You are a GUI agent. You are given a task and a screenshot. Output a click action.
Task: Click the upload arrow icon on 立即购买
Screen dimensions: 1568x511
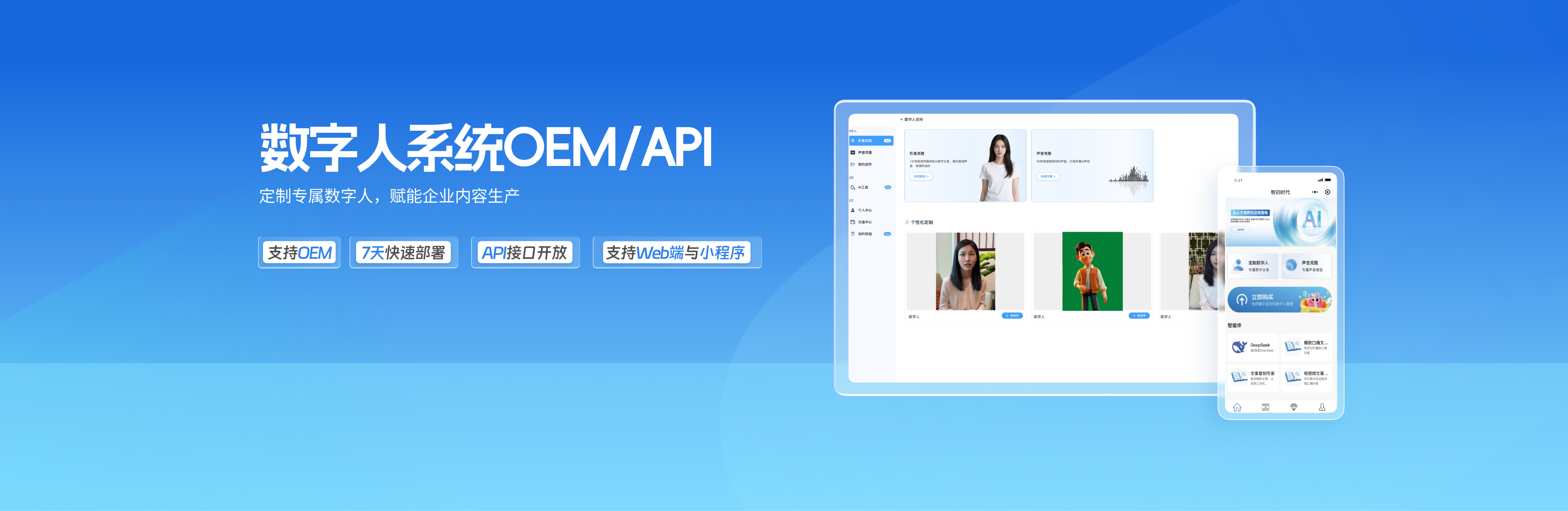point(1242,300)
